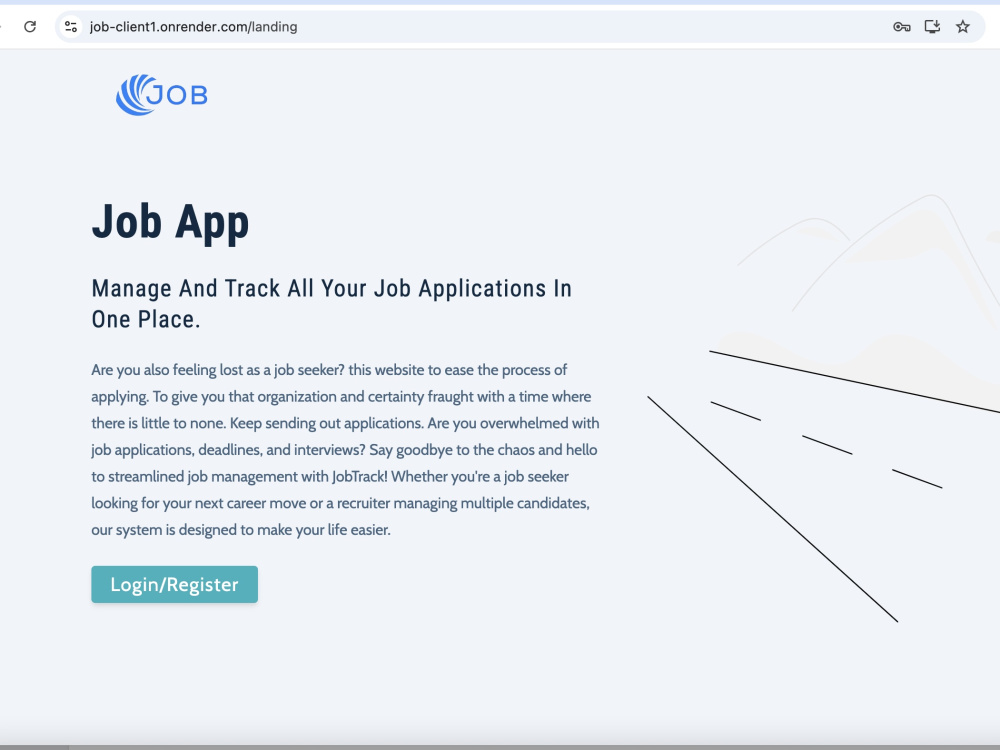Click the mountain road illustration
This screenshot has height=750, width=1000.
823,408
